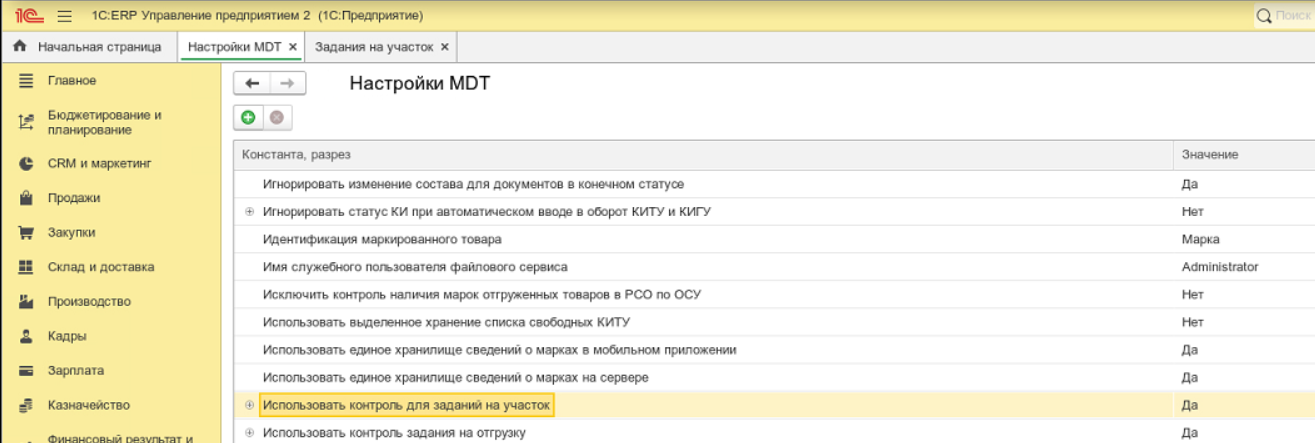
Task: Open the Производство section
Action: [x=89, y=301]
